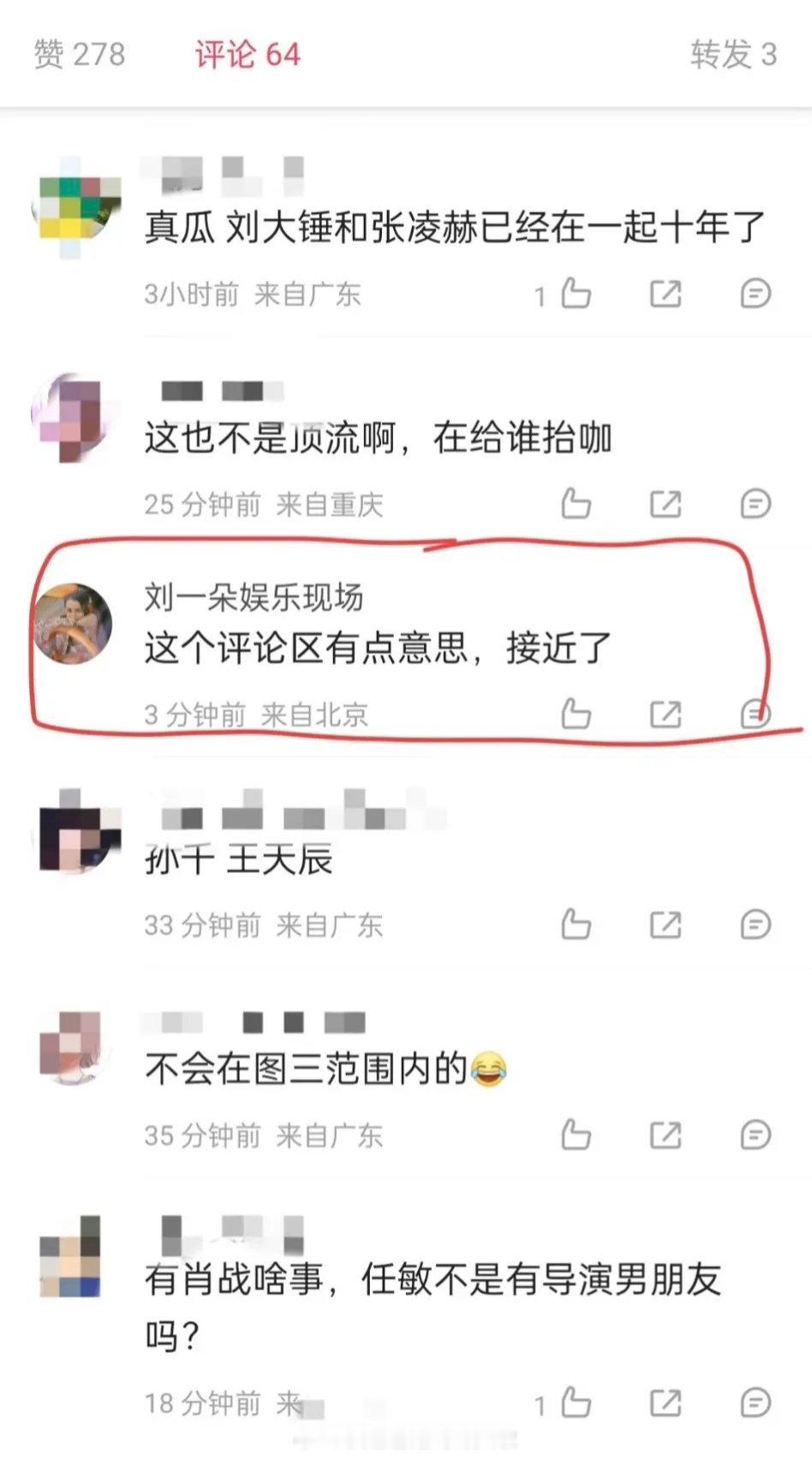Like the 不会在图三范围内的 comment

pyautogui.click(x=576, y=1135)
